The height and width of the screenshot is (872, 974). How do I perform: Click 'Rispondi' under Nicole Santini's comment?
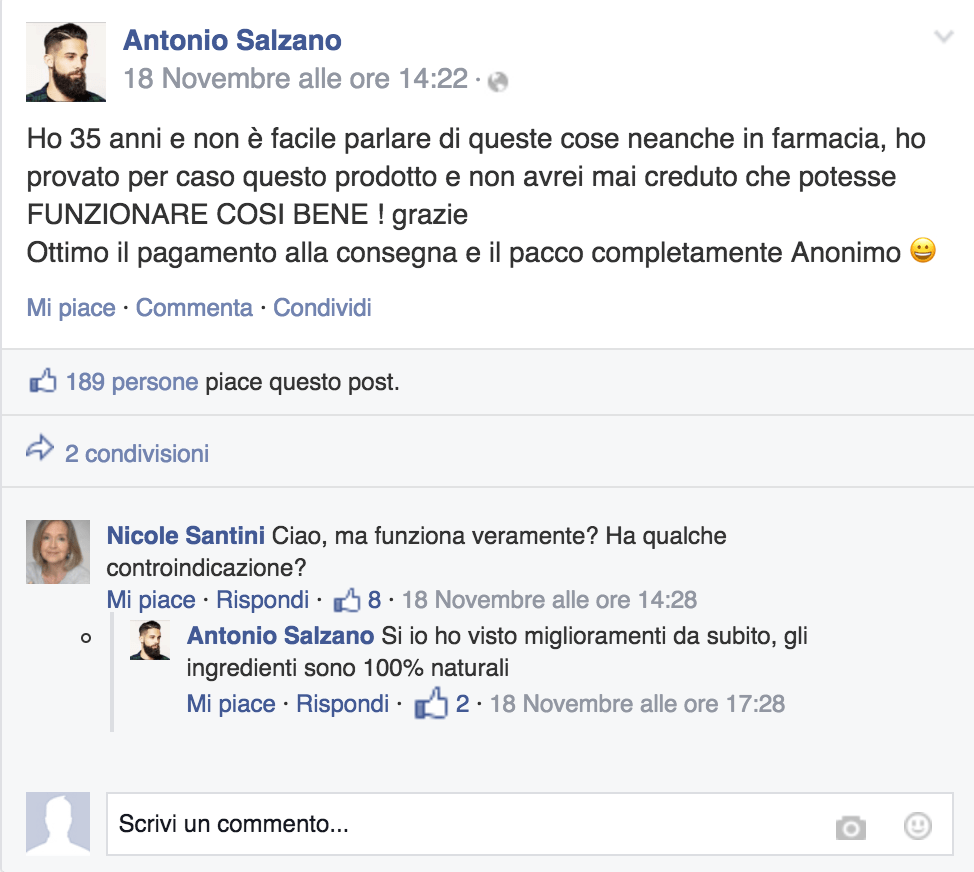(x=263, y=600)
